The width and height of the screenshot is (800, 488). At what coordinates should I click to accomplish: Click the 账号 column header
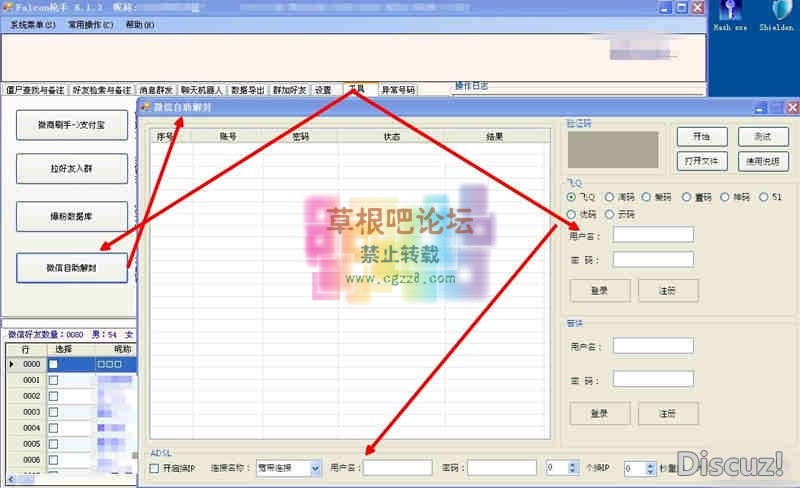[x=228, y=136]
